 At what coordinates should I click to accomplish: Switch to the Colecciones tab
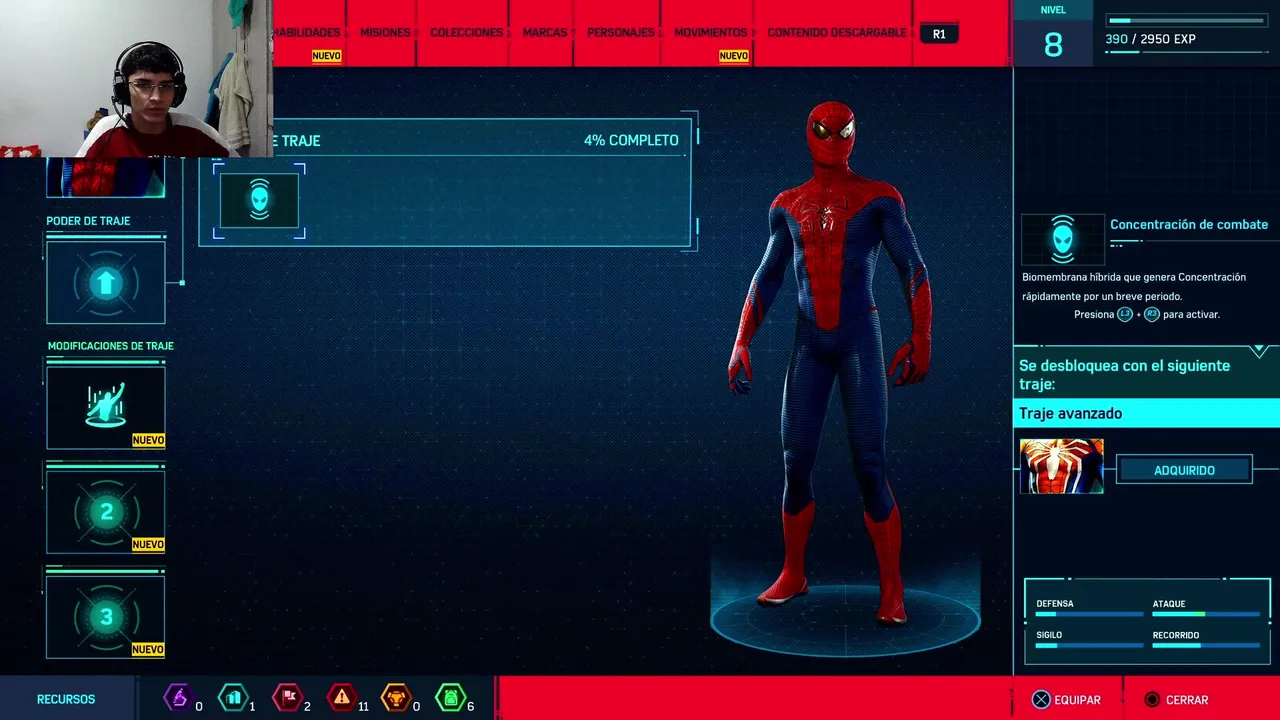point(467,32)
